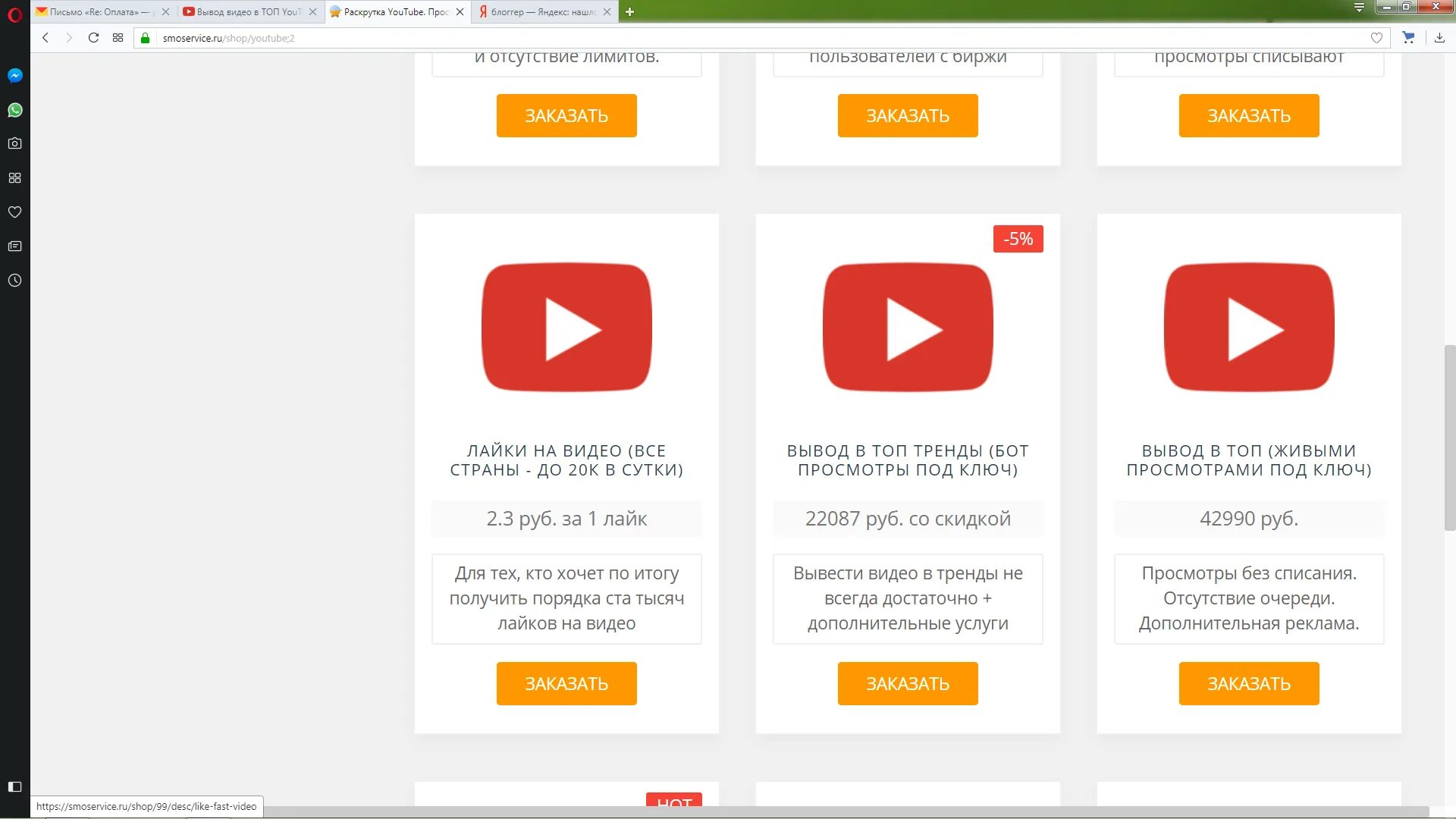Select the price 2.3 руб. за 1 лайк

(566, 519)
